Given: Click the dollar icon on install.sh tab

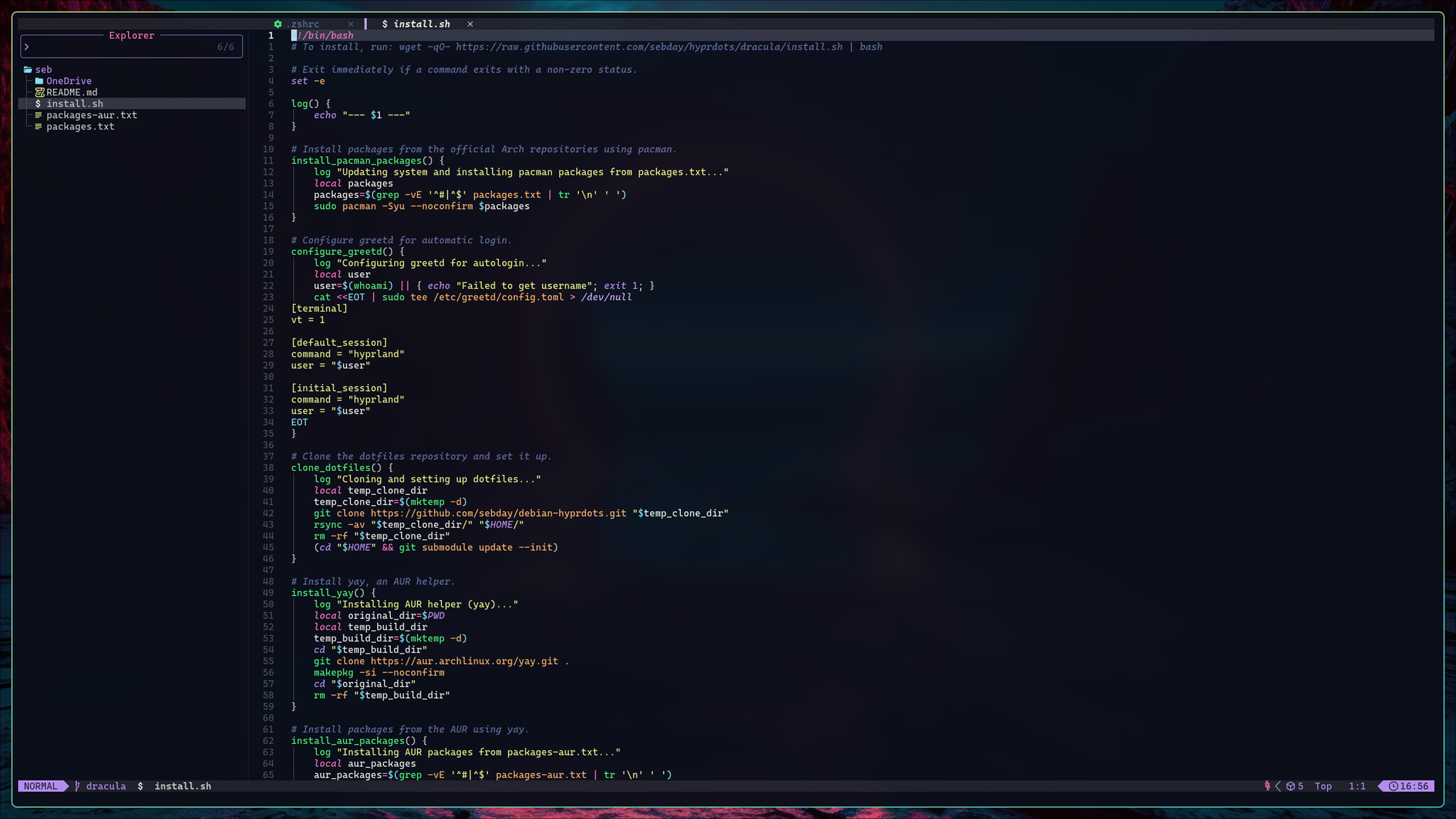Looking at the screenshot, I should pos(384,24).
